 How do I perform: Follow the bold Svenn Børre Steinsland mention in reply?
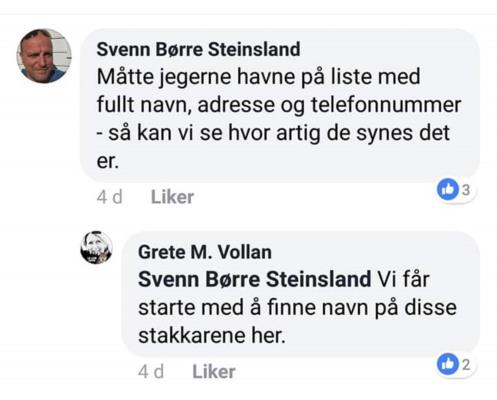pyautogui.click(x=254, y=279)
